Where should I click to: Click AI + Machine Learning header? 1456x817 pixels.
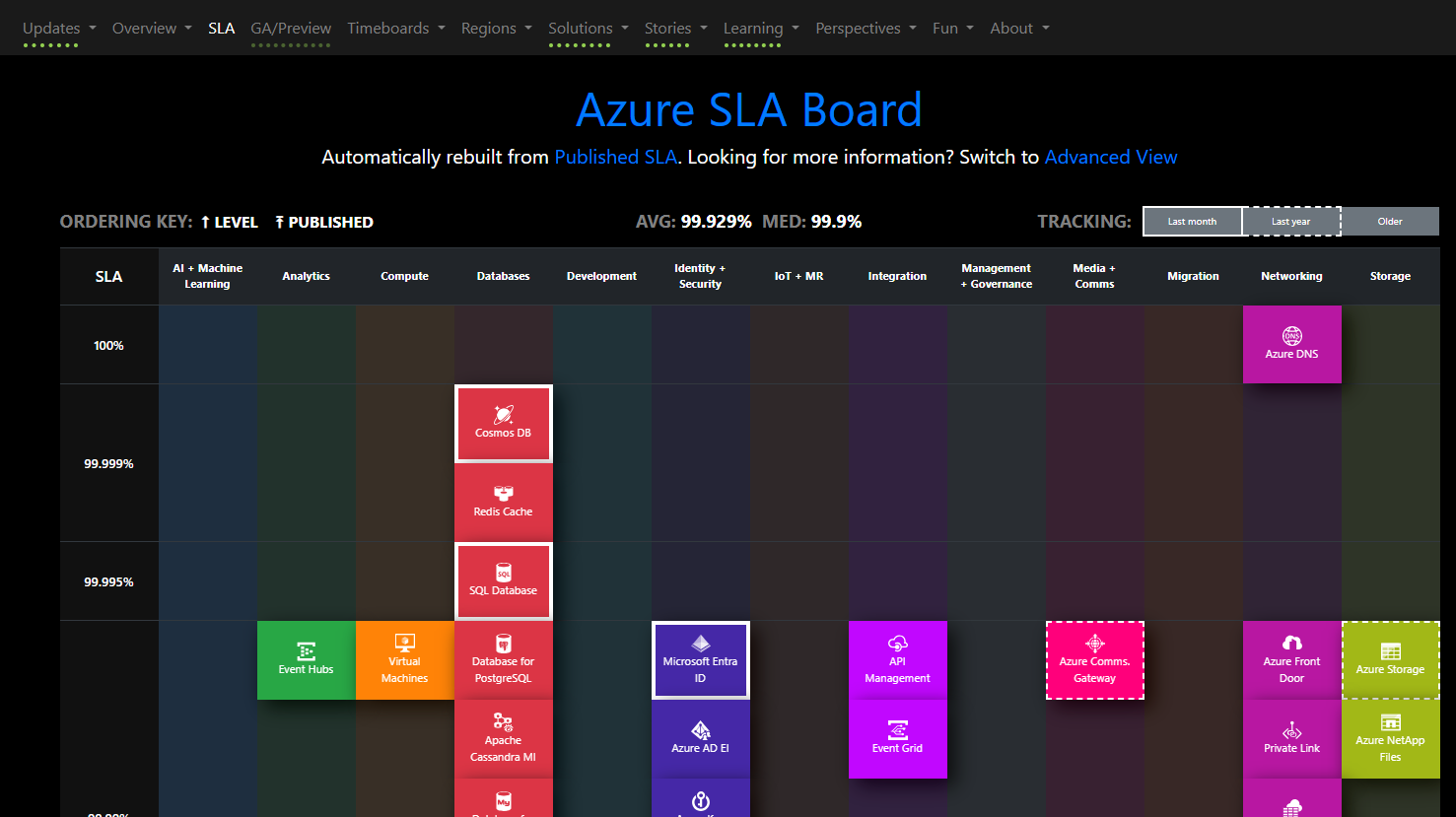207,276
